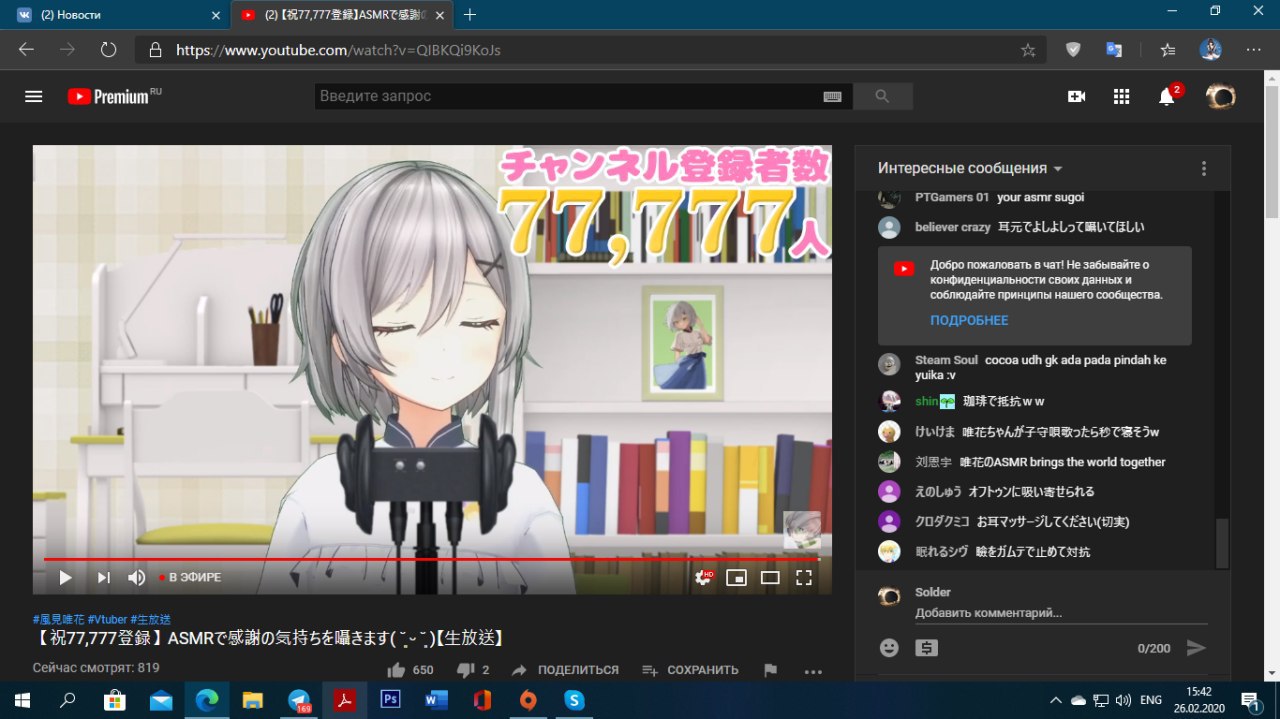The height and width of the screenshot is (719, 1280).
Task: Open more actions ellipsis below video
Action: (813, 671)
